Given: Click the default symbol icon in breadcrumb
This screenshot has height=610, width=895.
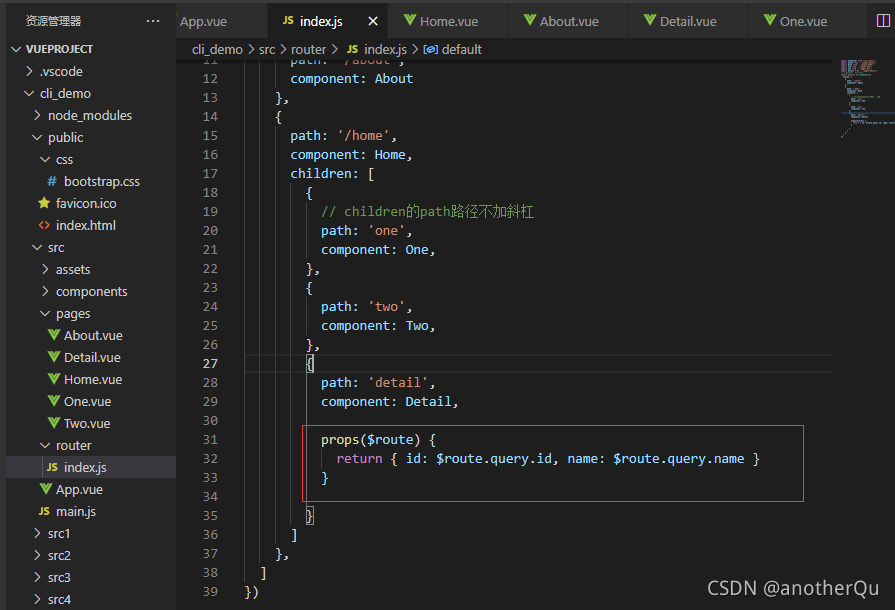Looking at the screenshot, I should coord(430,50).
